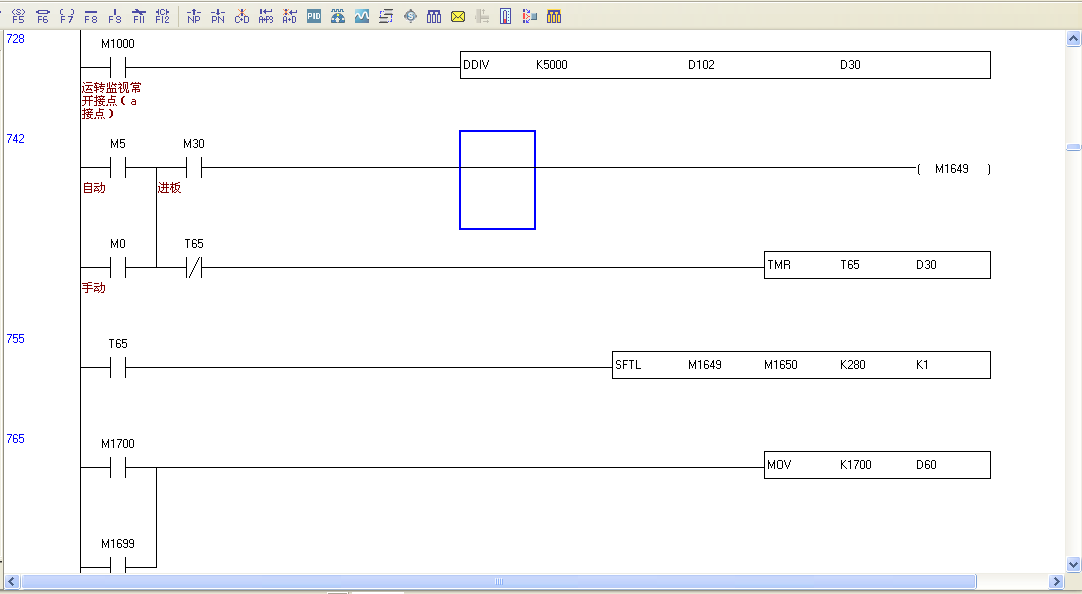The width and height of the screenshot is (1082, 594).
Task: Click the yellow envelope toolbar icon
Action: [x=458, y=16]
